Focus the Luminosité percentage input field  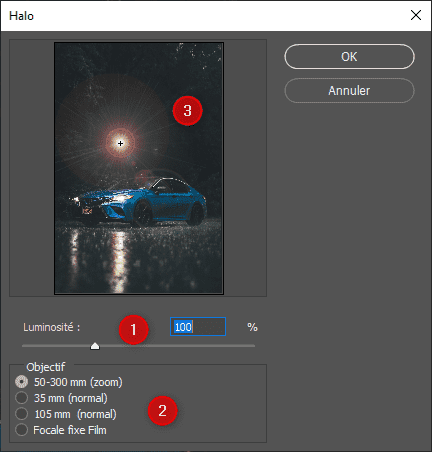pyautogui.click(x=198, y=327)
